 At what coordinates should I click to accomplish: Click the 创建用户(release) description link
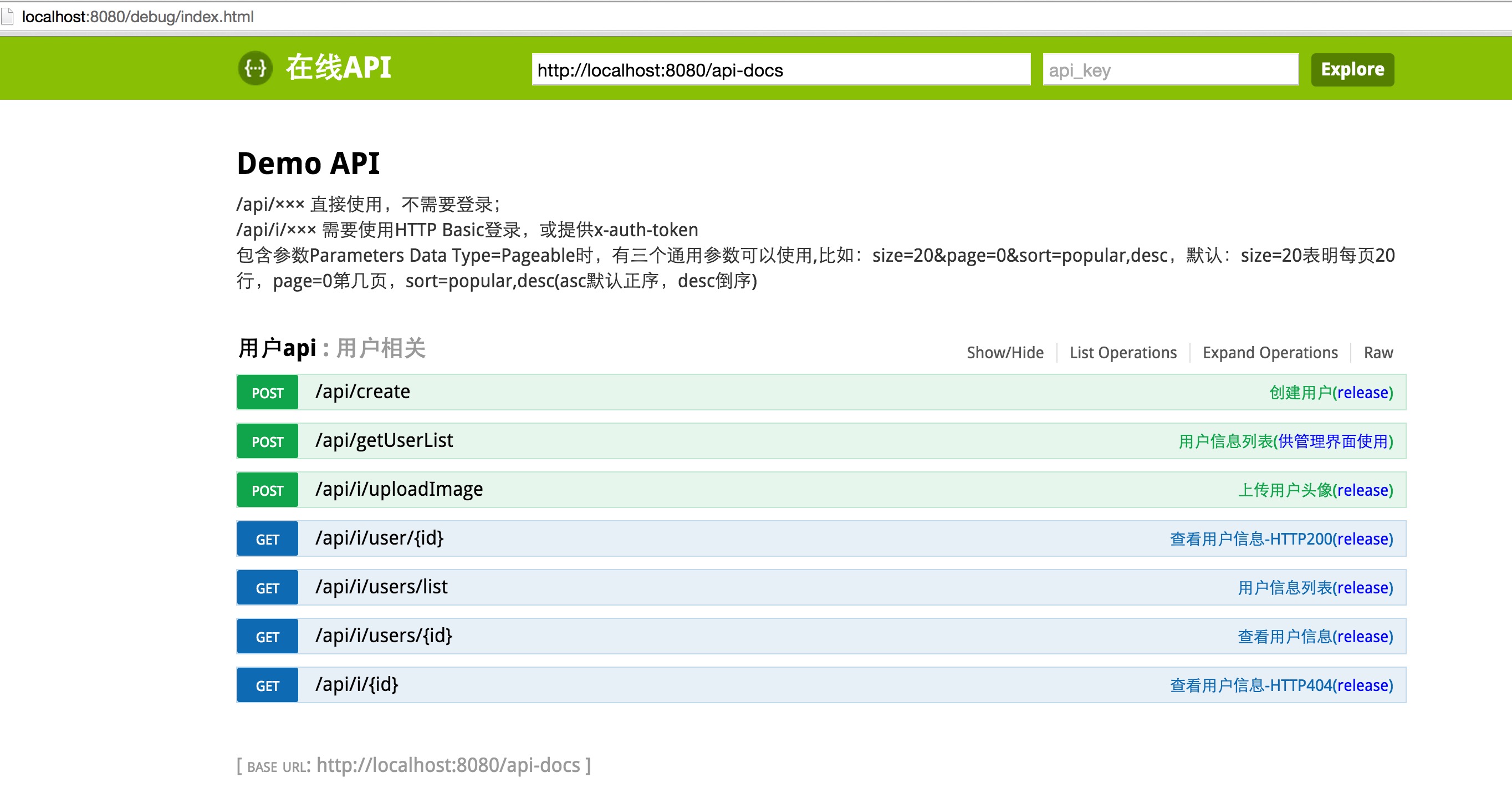tap(1331, 393)
